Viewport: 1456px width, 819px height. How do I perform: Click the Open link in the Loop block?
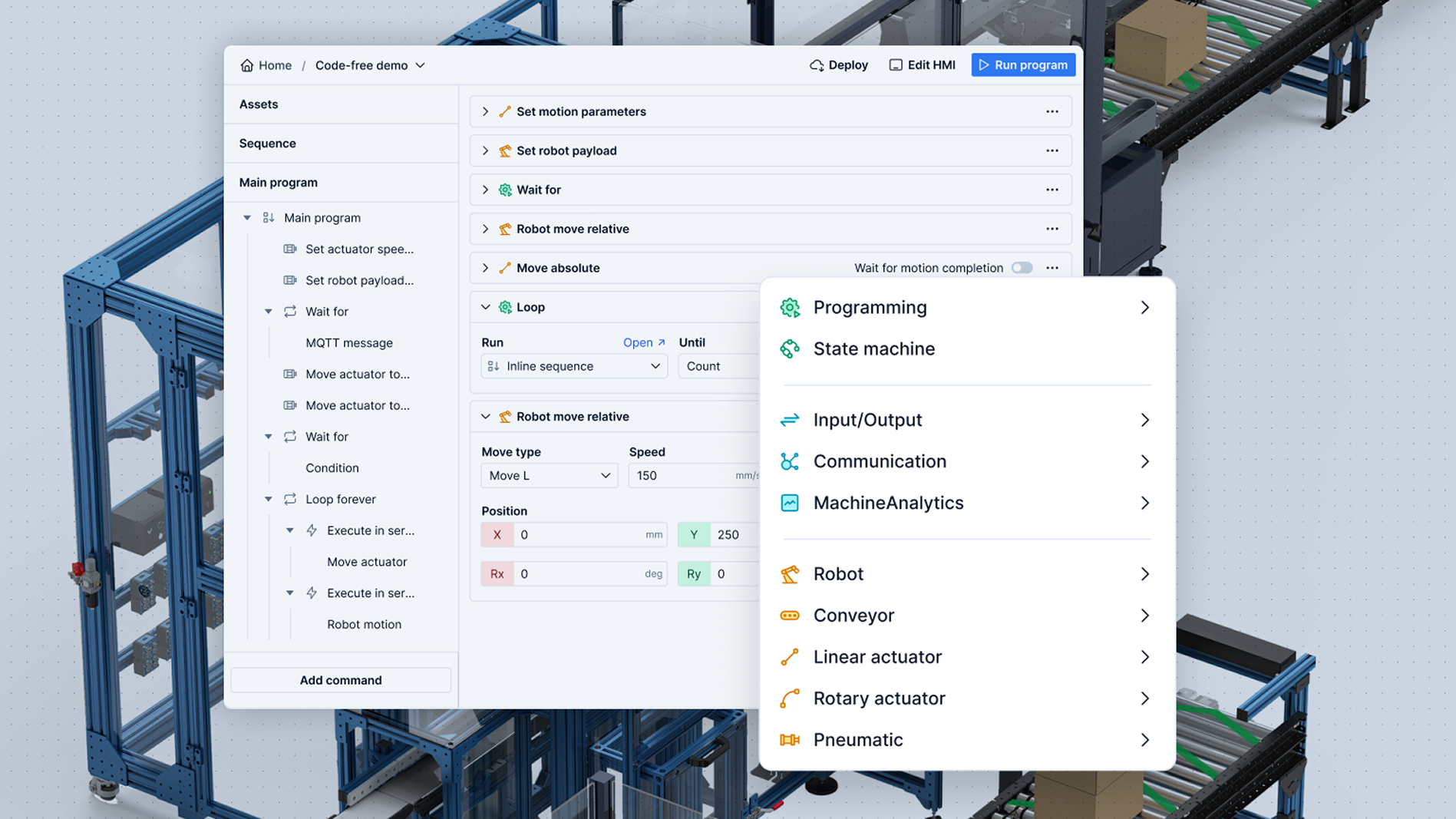(643, 342)
